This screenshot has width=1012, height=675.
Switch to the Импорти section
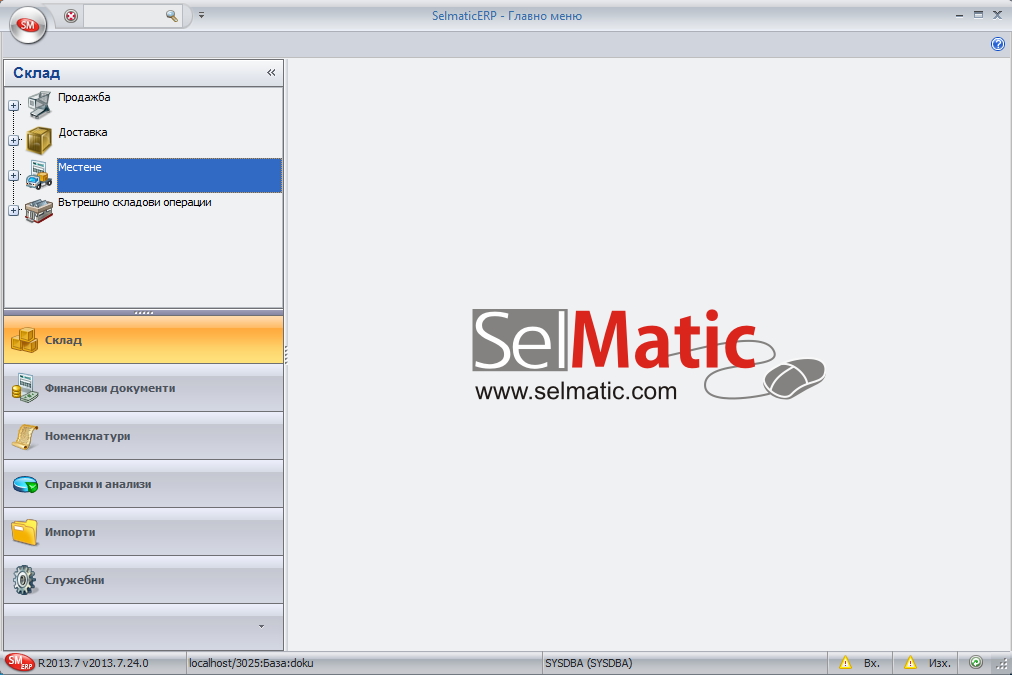[x=143, y=532]
